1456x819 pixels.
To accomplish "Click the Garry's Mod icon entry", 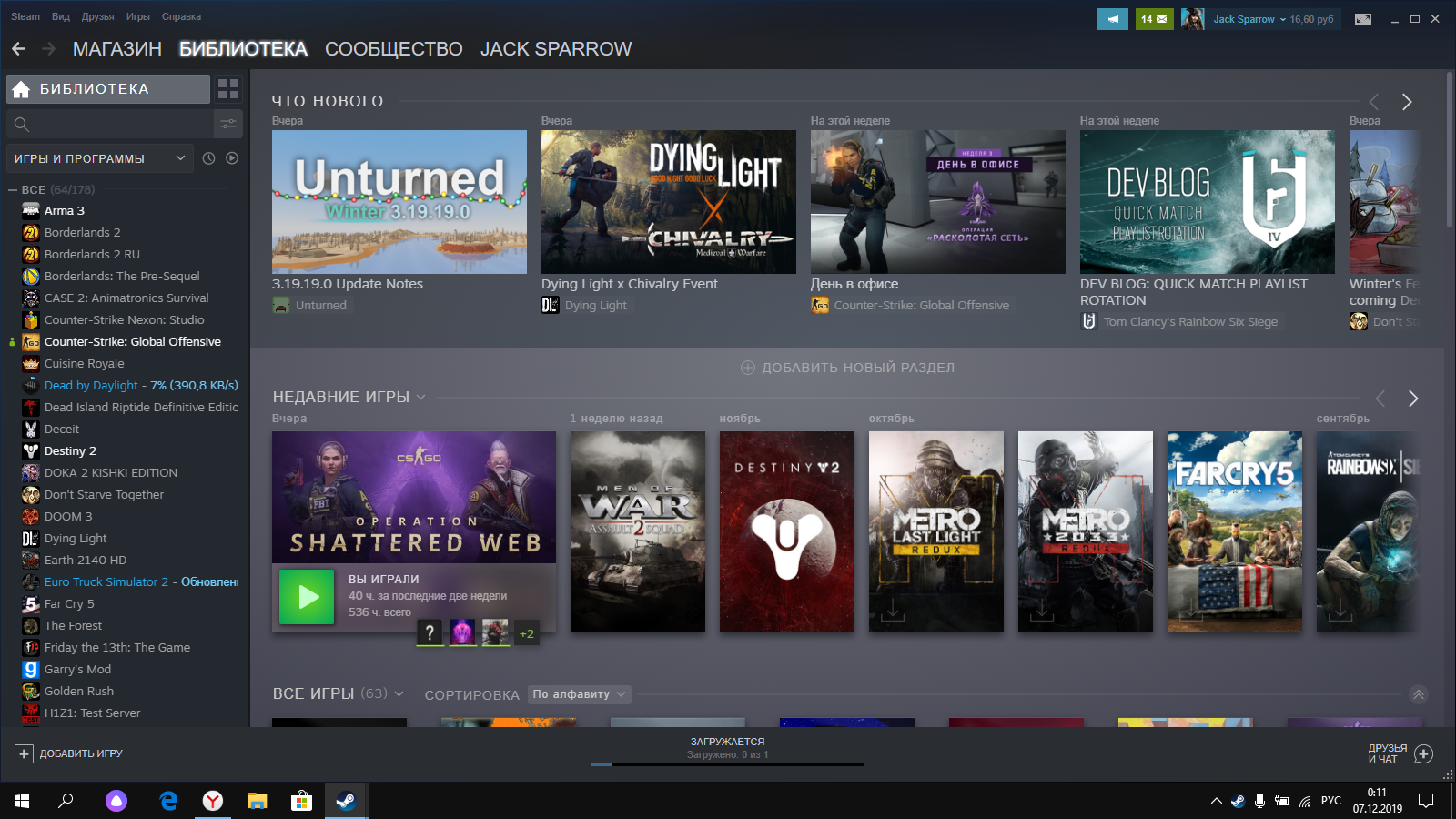I will [x=31, y=669].
